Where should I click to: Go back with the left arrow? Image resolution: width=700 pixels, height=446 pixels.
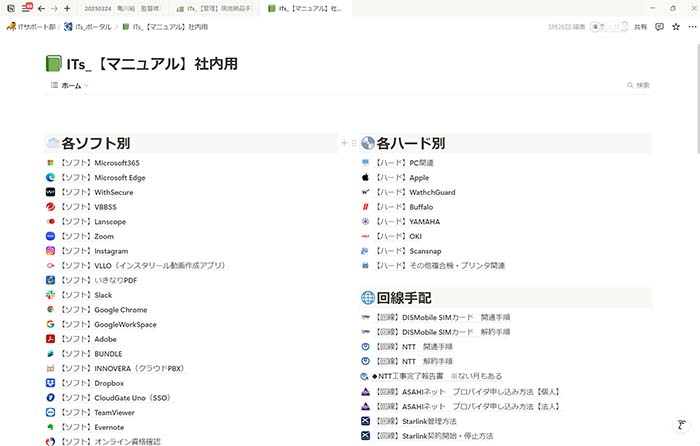pyautogui.click(x=42, y=8)
